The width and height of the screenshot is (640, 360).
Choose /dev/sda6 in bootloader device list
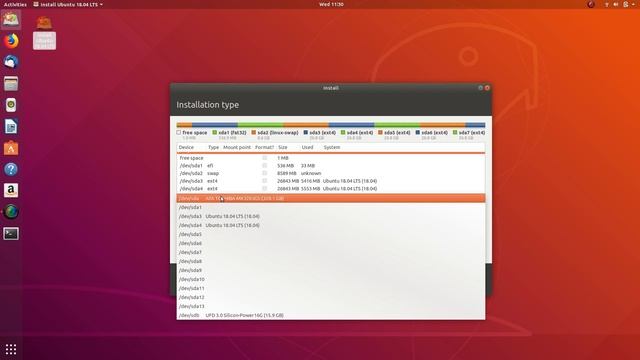coord(331,243)
